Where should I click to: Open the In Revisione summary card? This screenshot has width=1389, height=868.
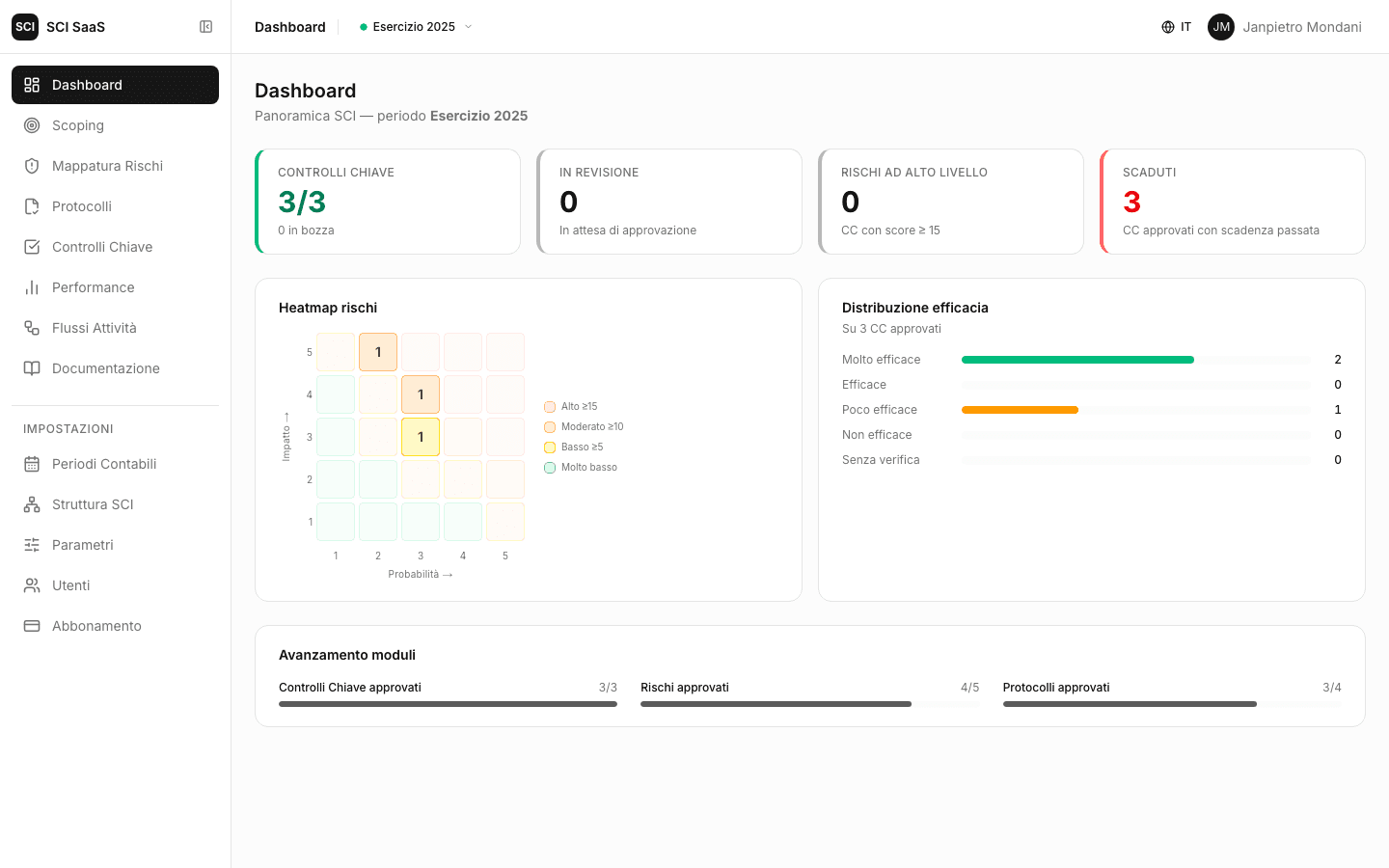pos(669,202)
